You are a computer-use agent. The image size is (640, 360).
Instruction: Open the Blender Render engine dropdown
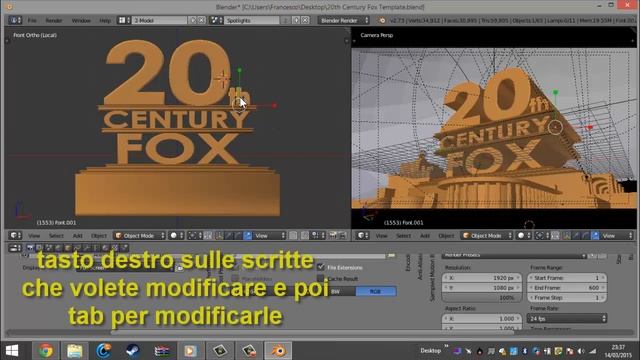pos(344,20)
